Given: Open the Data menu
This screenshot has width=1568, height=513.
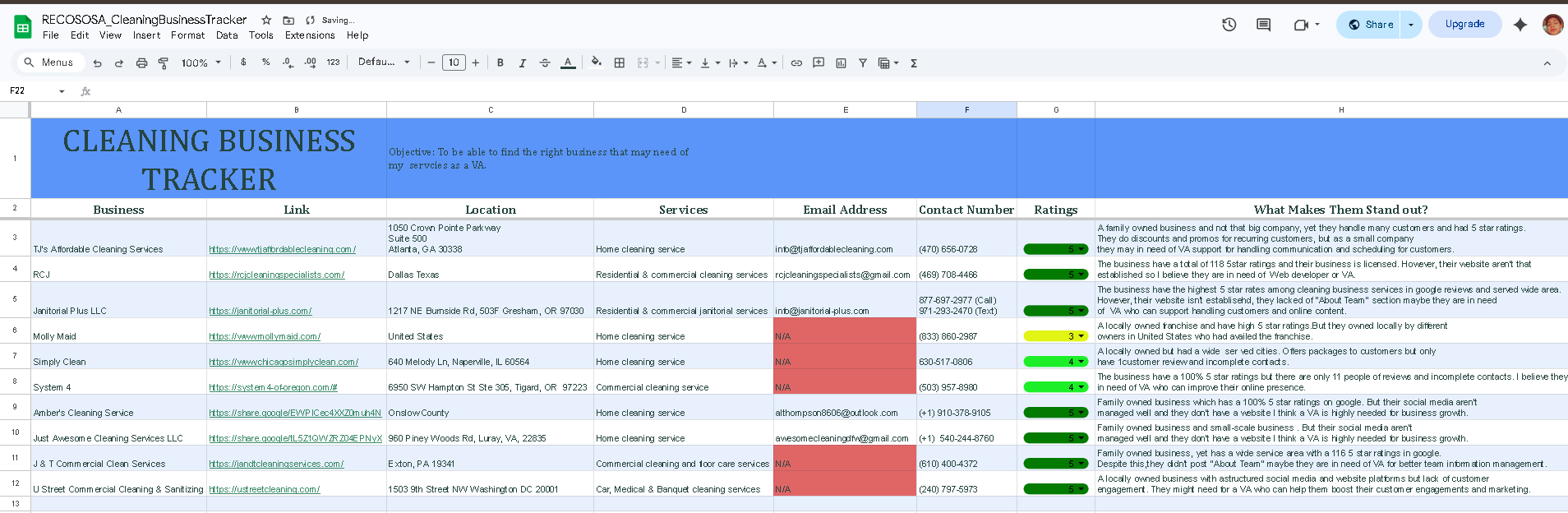Looking at the screenshot, I should (x=227, y=35).
